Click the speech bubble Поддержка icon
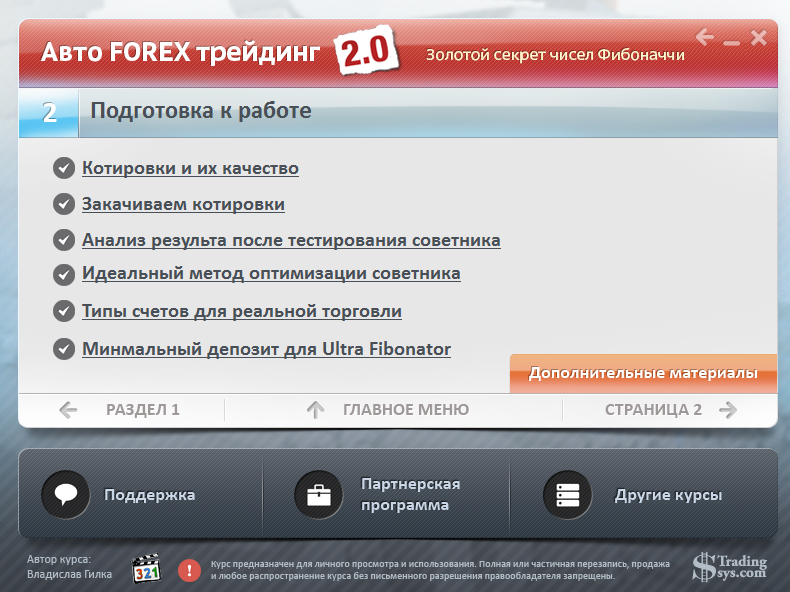The width and height of the screenshot is (790, 592). click(67, 495)
